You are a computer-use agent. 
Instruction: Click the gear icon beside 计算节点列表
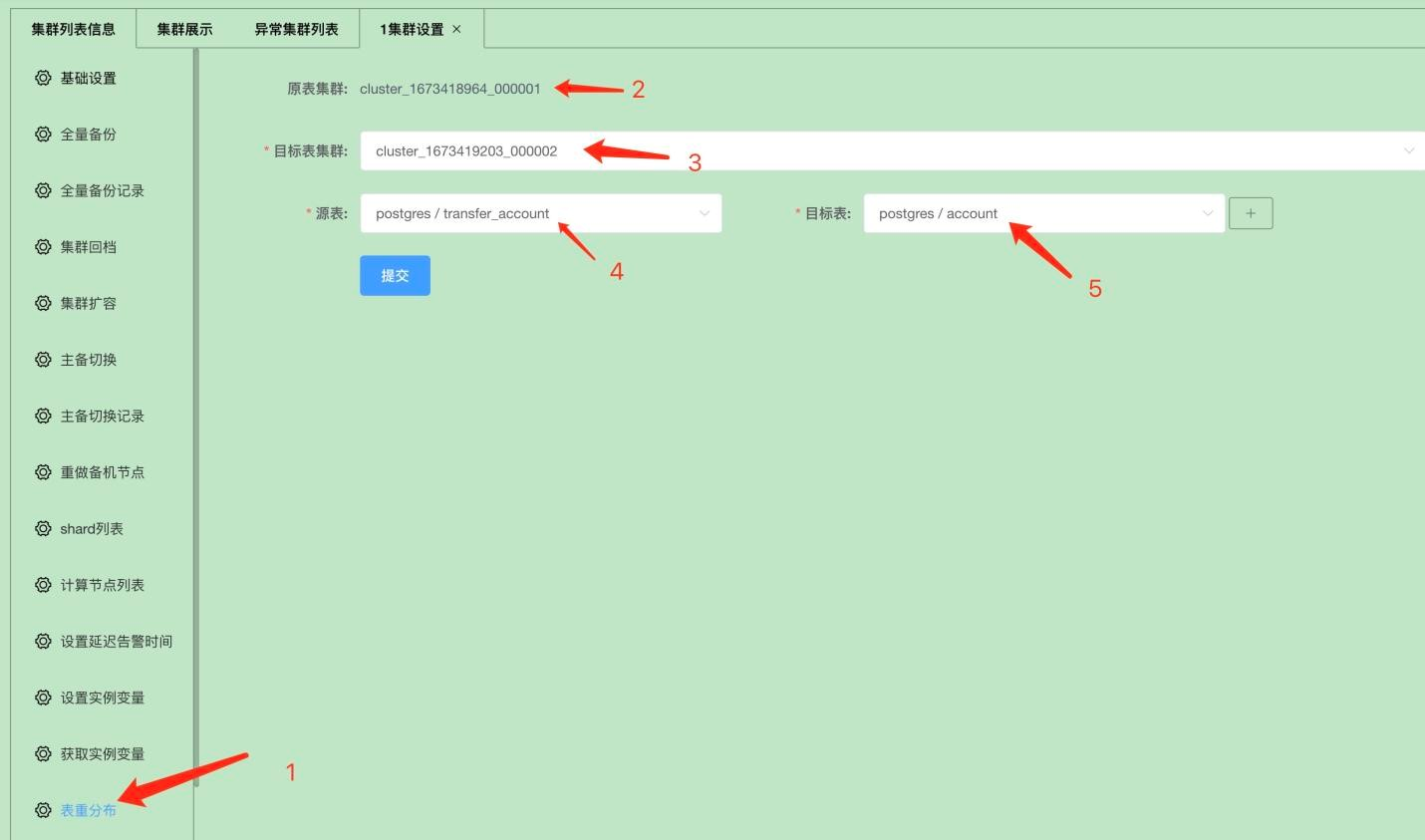click(x=43, y=584)
